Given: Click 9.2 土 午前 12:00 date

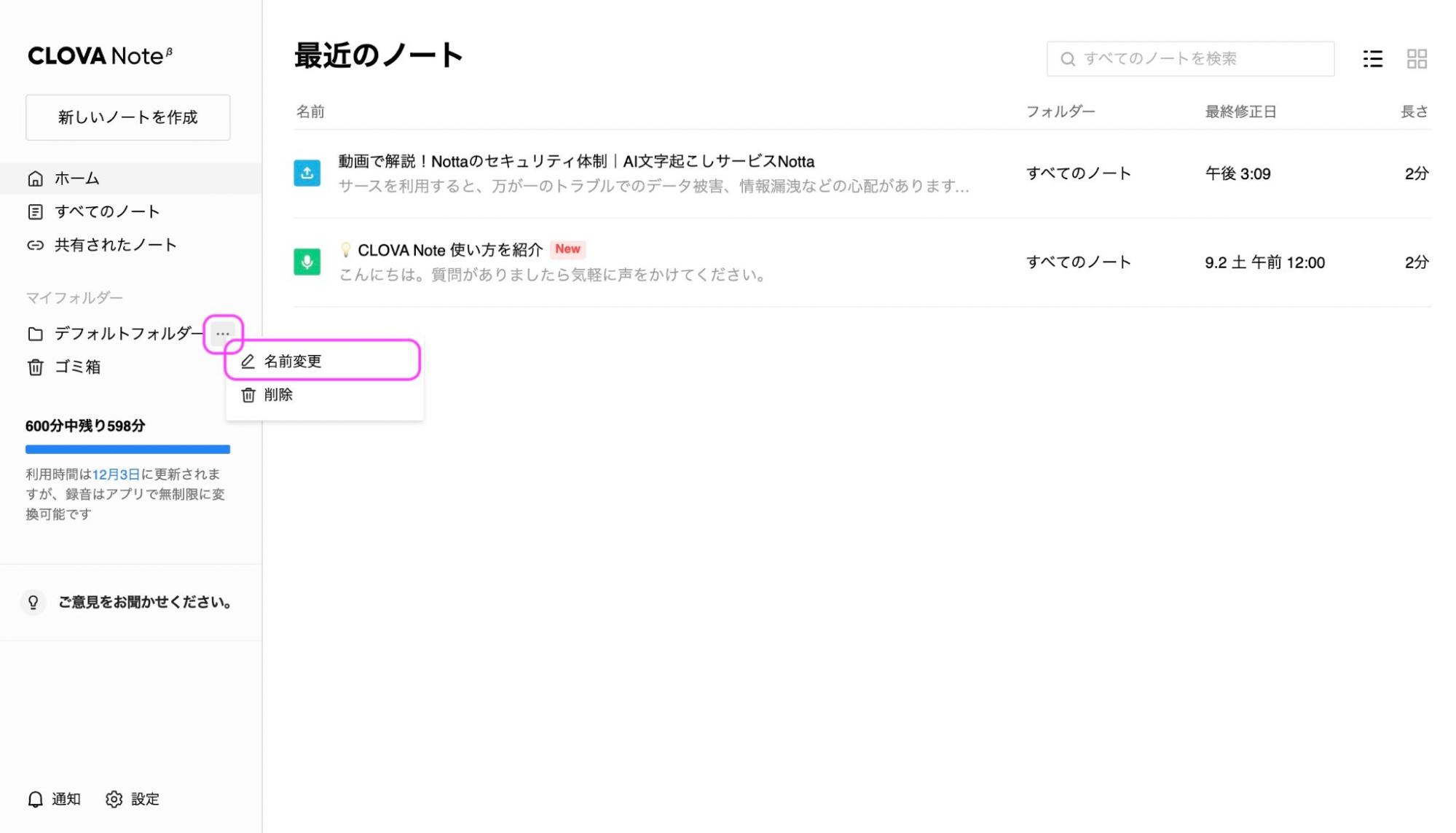Looking at the screenshot, I should click(x=1264, y=262).
